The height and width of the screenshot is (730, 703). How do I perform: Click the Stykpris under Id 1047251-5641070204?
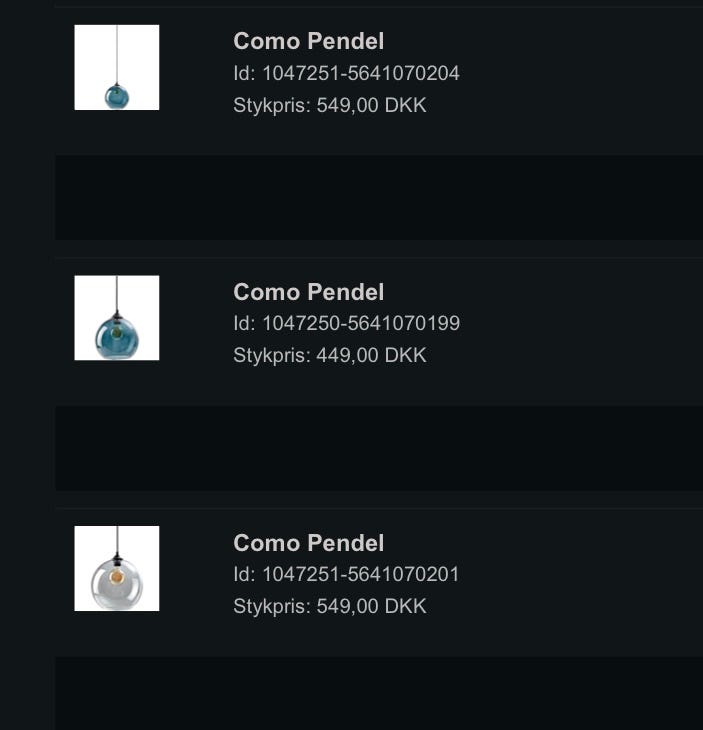point(330,105)
